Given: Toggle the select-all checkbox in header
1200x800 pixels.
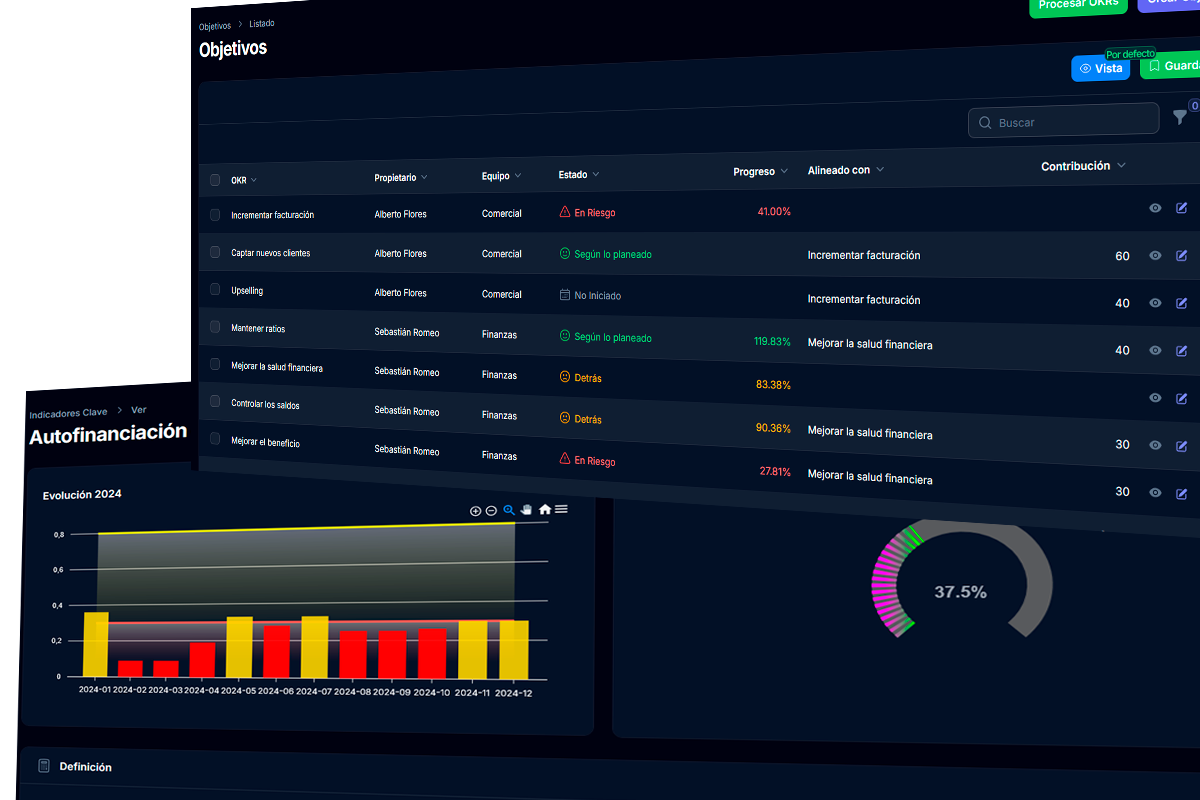Looking at the screenshot, I should (x=215, y=180).
